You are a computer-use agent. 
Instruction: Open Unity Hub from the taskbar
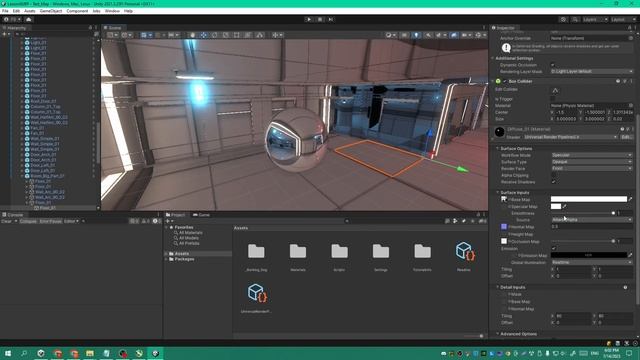41,353
